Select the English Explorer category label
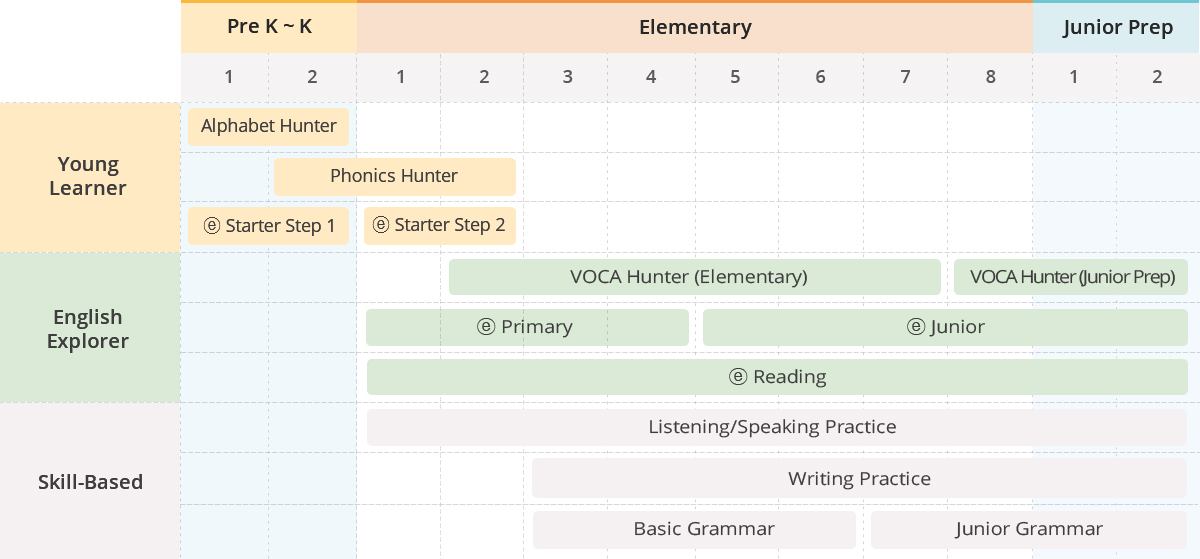Image resolution: width=1200 pixels, height=559 pixels. [90, 328]
